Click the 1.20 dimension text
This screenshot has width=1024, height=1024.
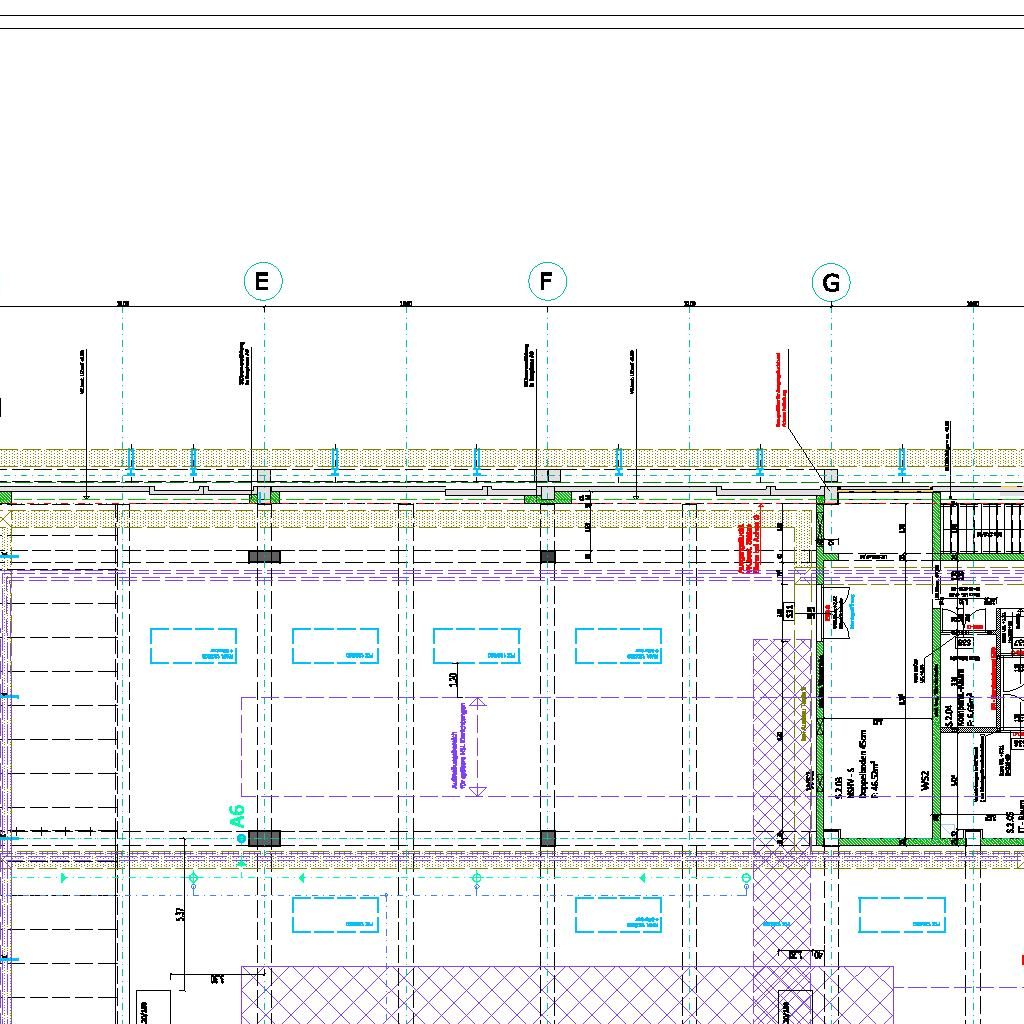coord(453,680)
